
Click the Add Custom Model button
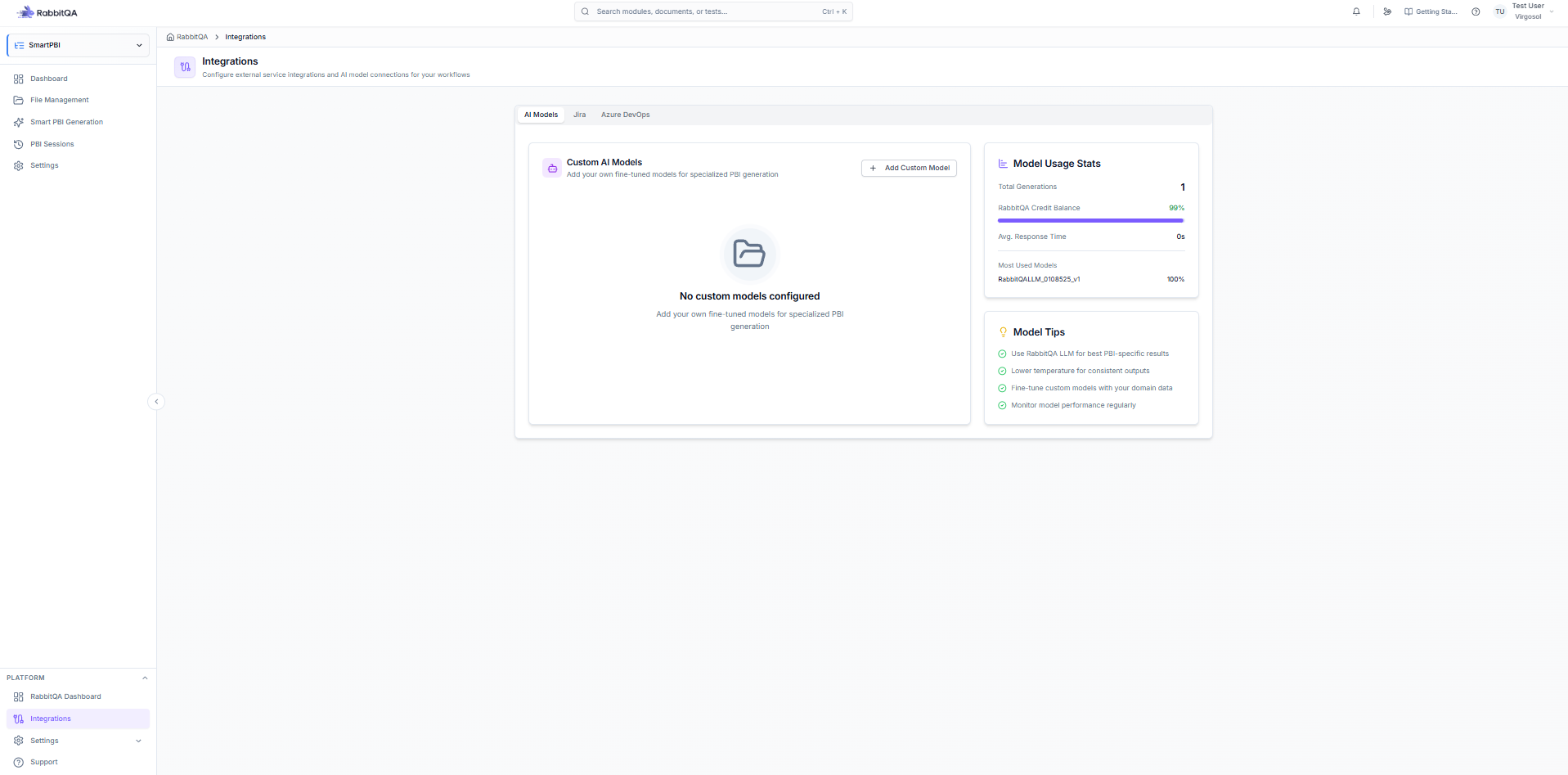pyautogui.click(x=909, y=168)
